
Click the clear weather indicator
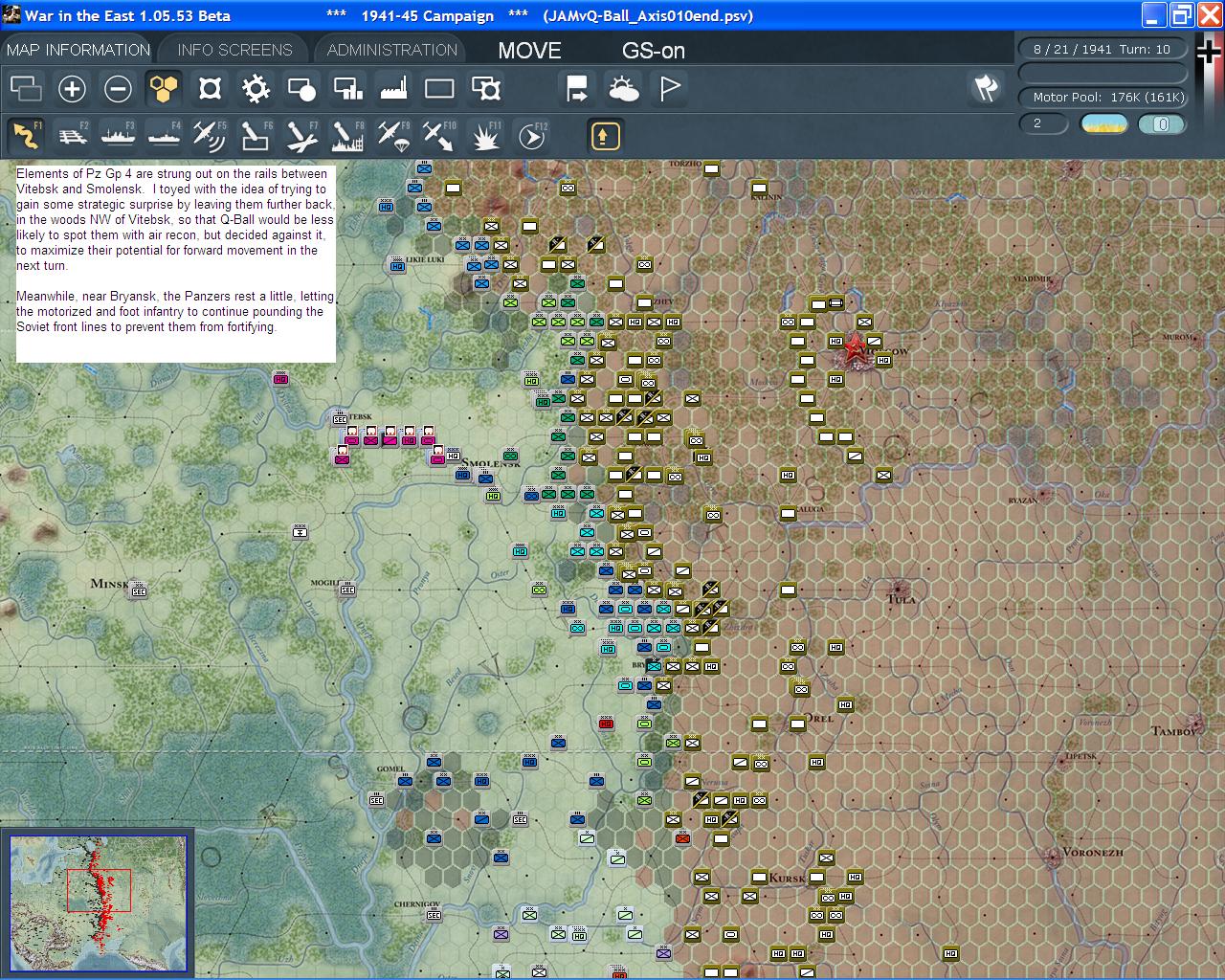1103,123
